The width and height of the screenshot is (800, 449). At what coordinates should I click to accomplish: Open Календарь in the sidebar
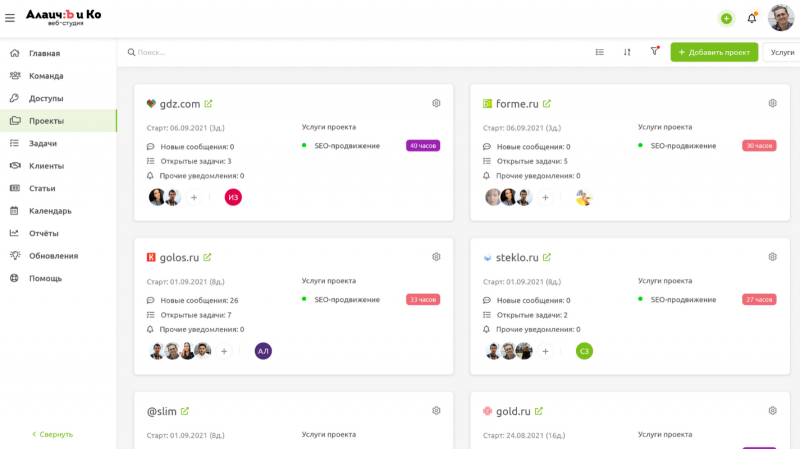tap(50, 211)
